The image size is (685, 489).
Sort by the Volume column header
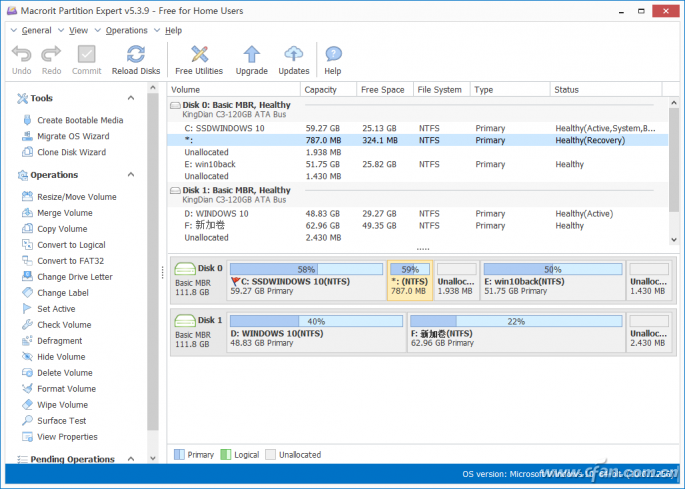pyautogui.click(x=234, y=90)
